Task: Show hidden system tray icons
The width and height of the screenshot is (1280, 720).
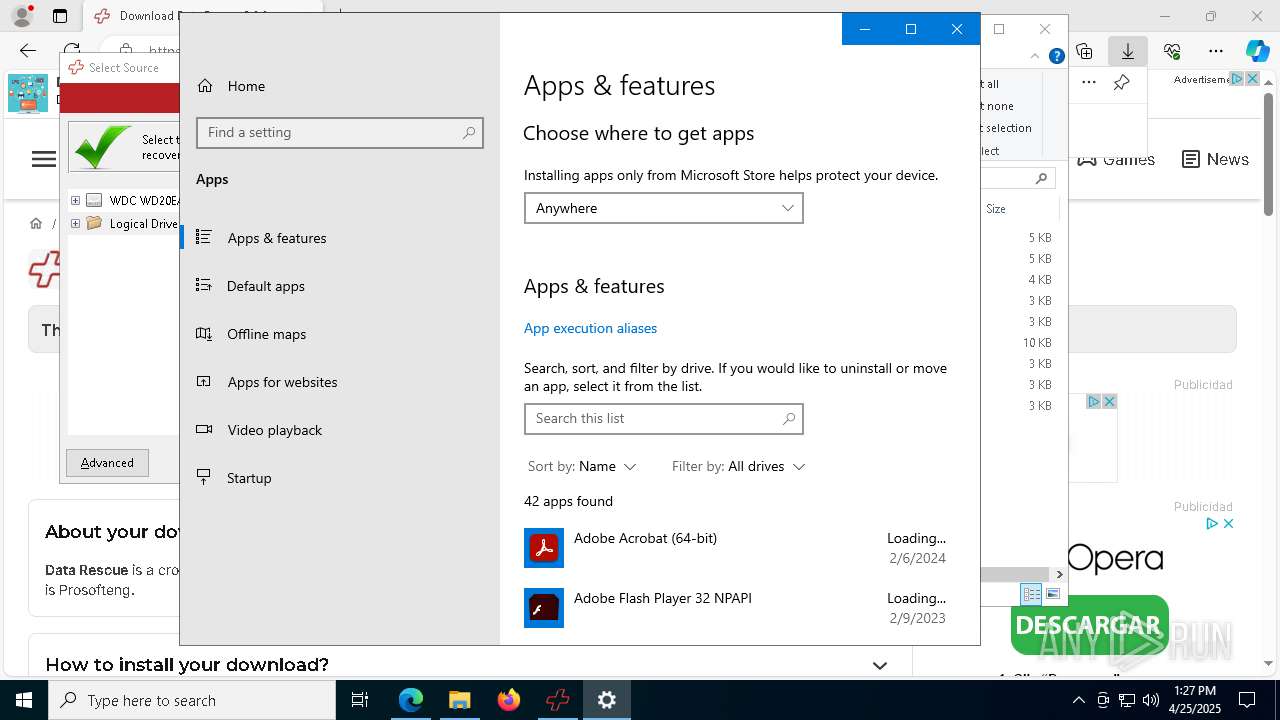Action: tap(1079, 700)
